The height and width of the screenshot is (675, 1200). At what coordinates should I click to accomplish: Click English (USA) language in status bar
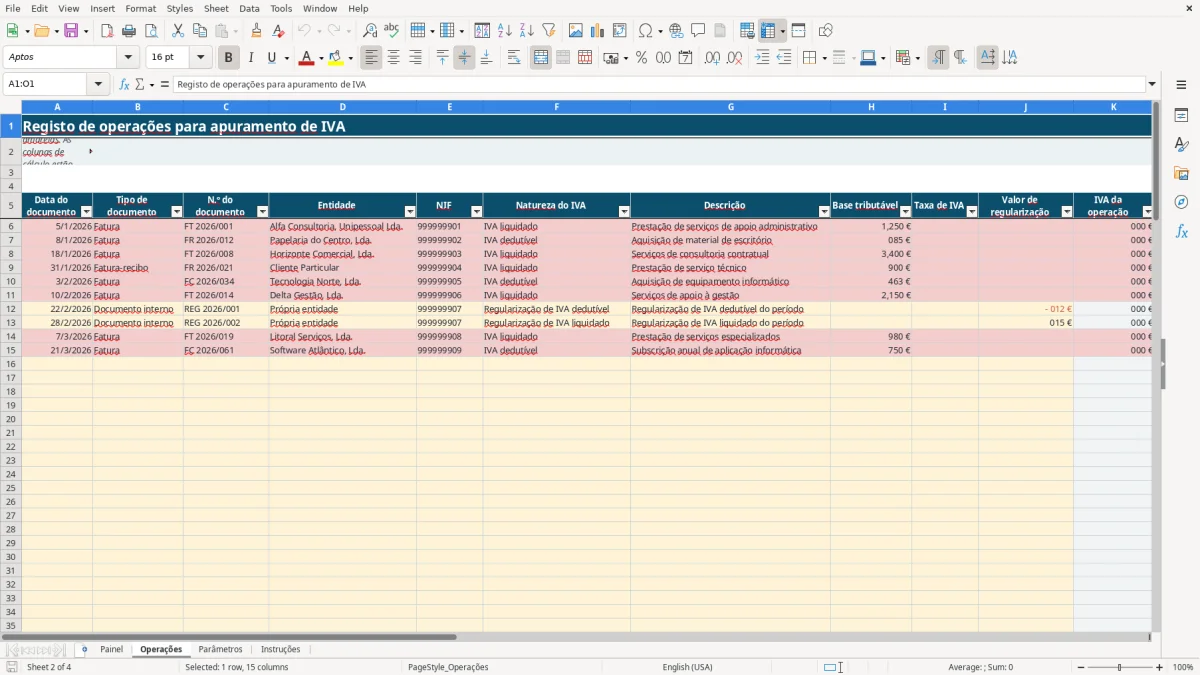[687, 667]
